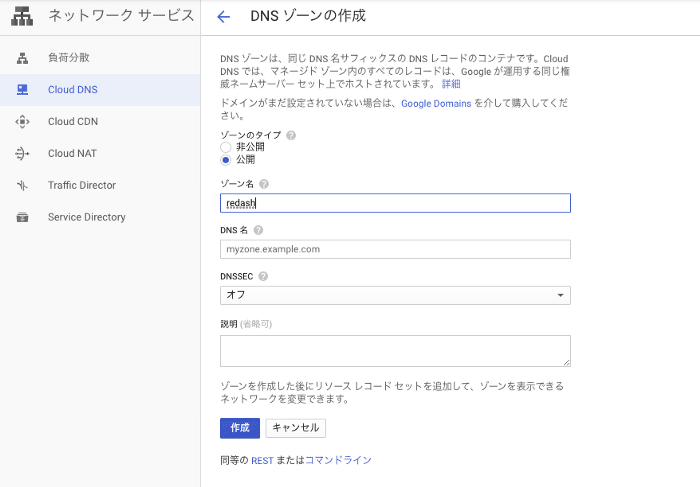Screen dimensions: 700x487
Task: Open the Google Domains link
Action: click(436, 104)
